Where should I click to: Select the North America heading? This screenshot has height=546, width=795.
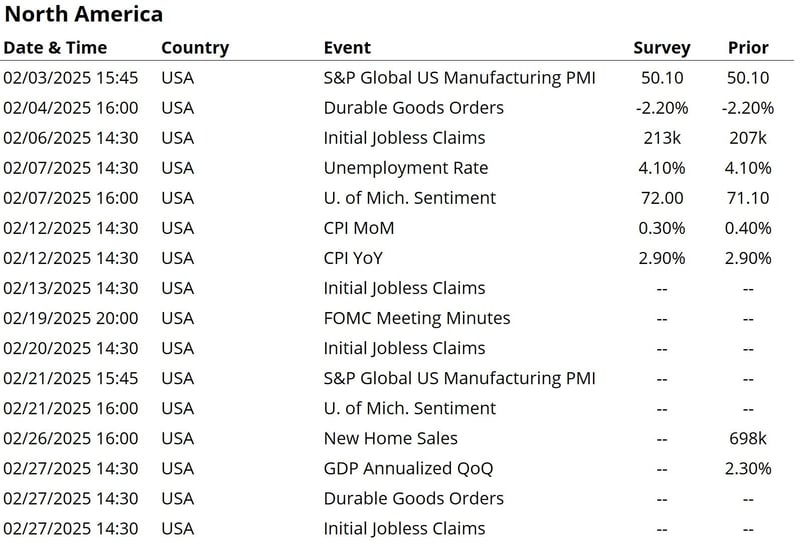pyautogui.click(x=84, y=14)
